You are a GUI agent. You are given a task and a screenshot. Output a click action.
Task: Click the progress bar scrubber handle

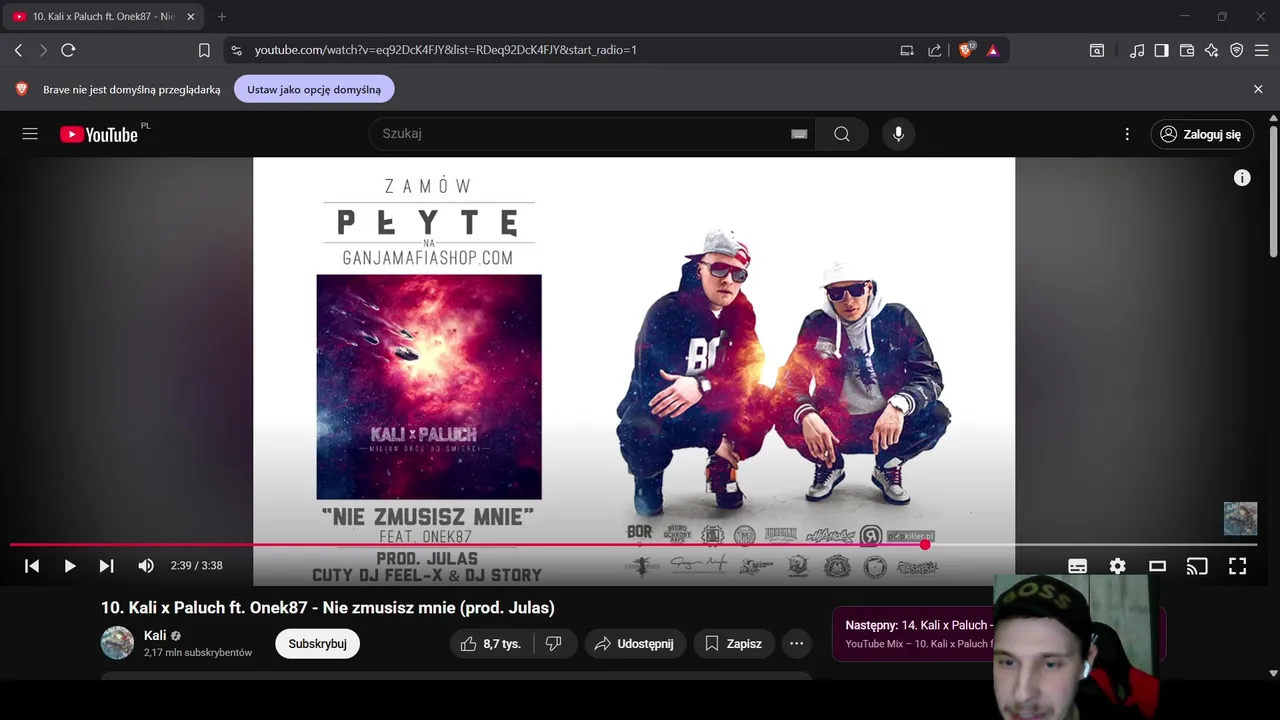[925, 545]
